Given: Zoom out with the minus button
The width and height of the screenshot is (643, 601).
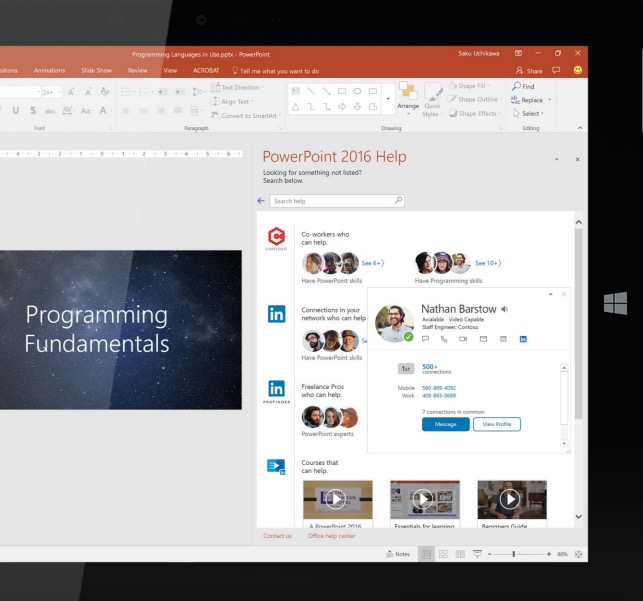Looking at the screenshot, I should coord(489,554).
